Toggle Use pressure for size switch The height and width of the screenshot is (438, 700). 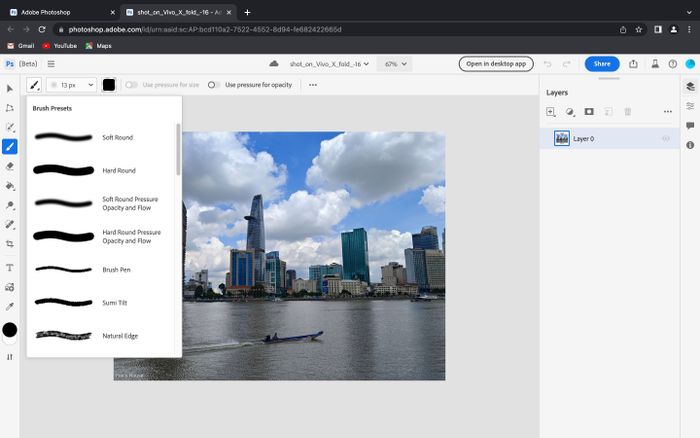131,85
